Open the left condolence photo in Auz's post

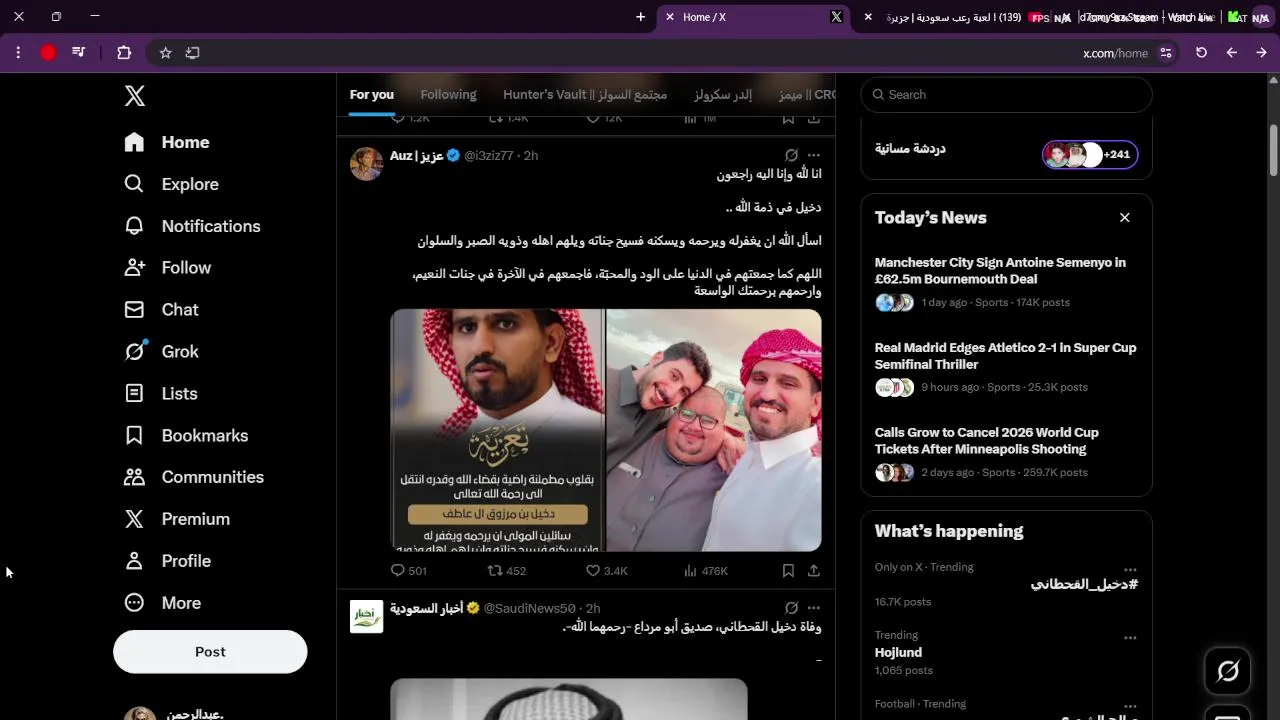(497, 430)
